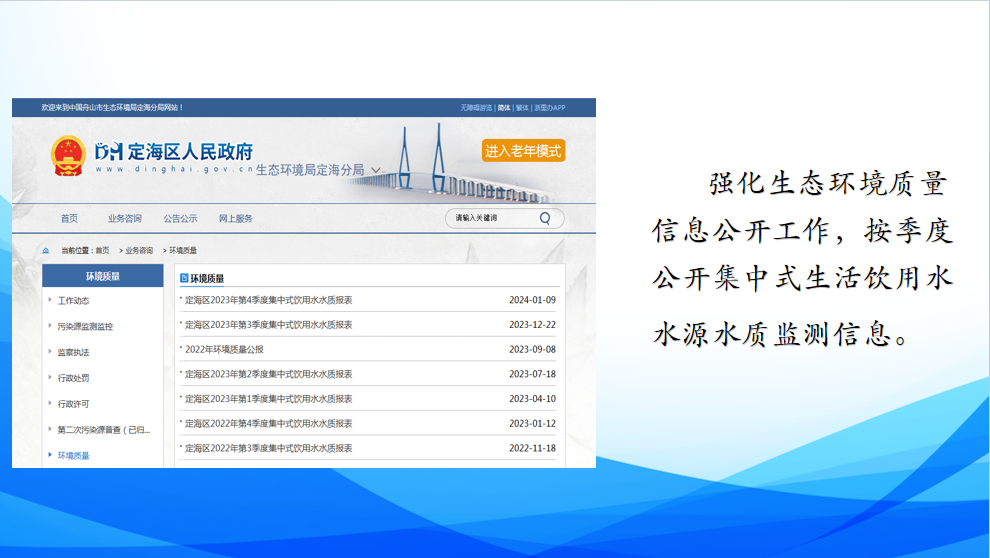This screenshot has width=990, height=558.
Task: Click the DH Dinghai government logo
Action: pyautogui.click(x=108, y=151)
